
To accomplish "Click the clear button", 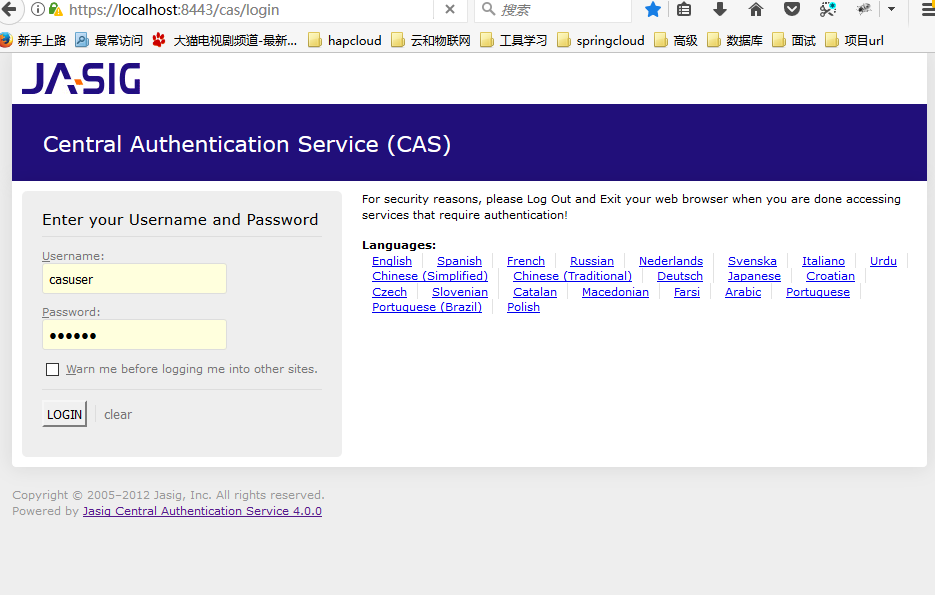I will pyautogui.click(x=117, y=414).
